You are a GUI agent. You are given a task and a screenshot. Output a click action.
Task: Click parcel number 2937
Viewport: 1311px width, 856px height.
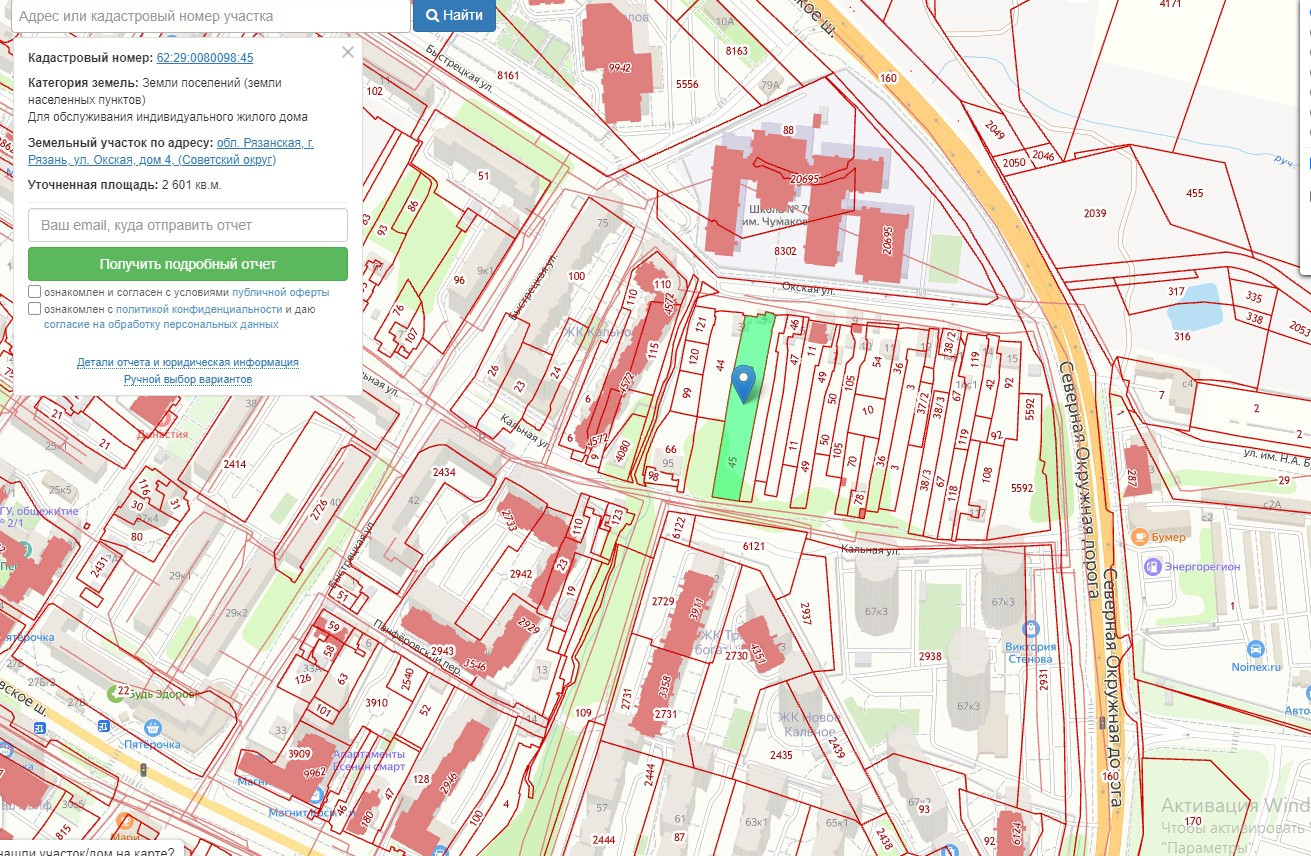(x=807, y=612)
